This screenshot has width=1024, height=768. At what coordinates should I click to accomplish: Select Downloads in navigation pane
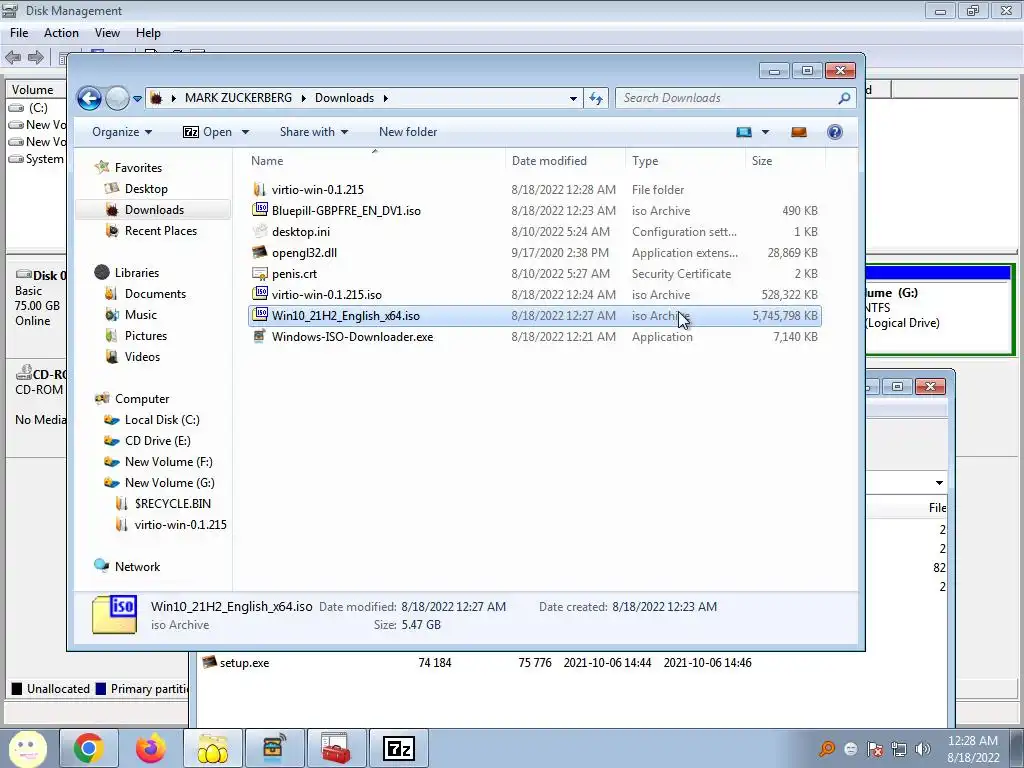click(154, 210)
